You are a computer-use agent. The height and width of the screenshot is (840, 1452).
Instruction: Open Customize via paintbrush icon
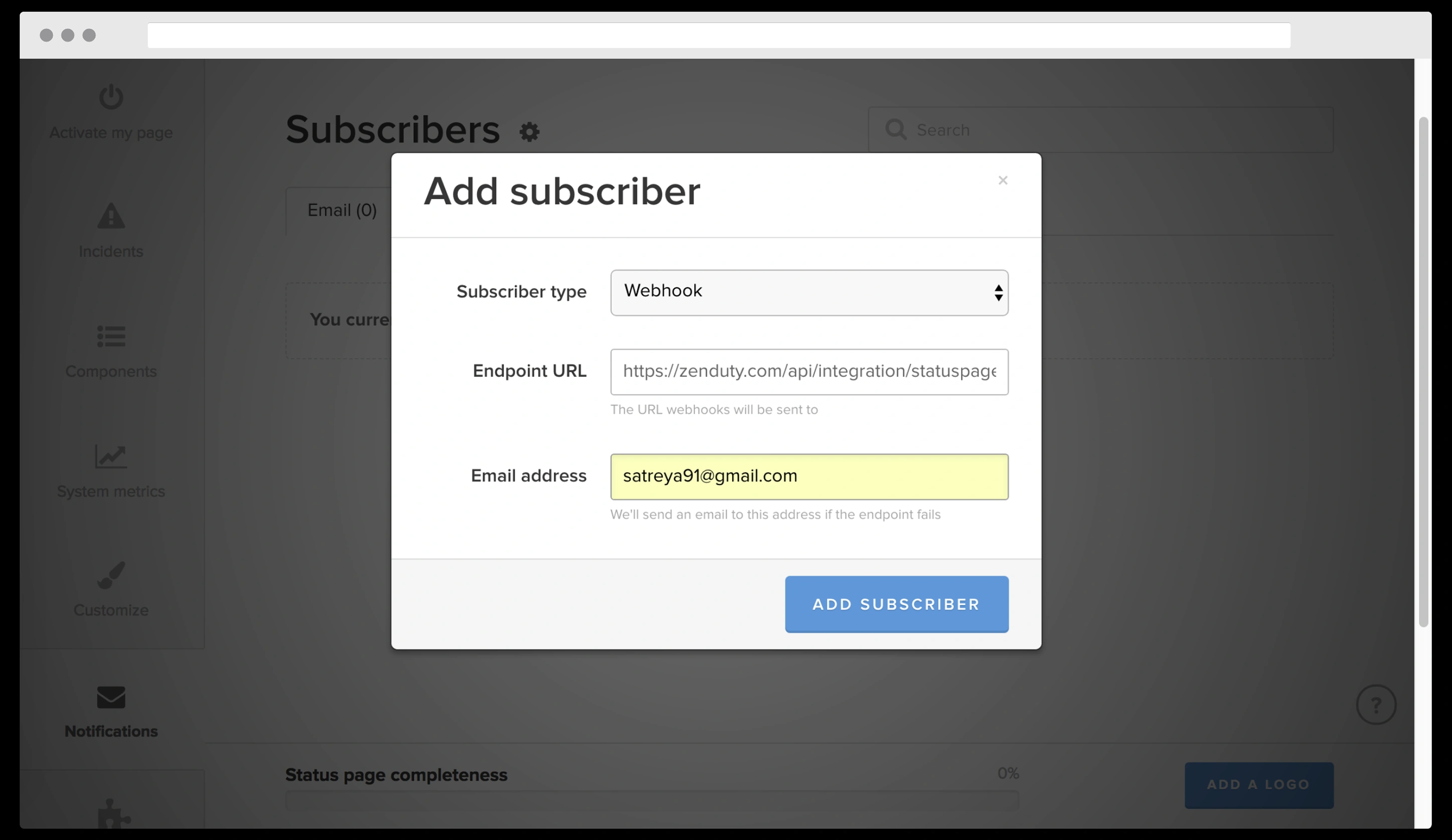[x=111, y=575]
